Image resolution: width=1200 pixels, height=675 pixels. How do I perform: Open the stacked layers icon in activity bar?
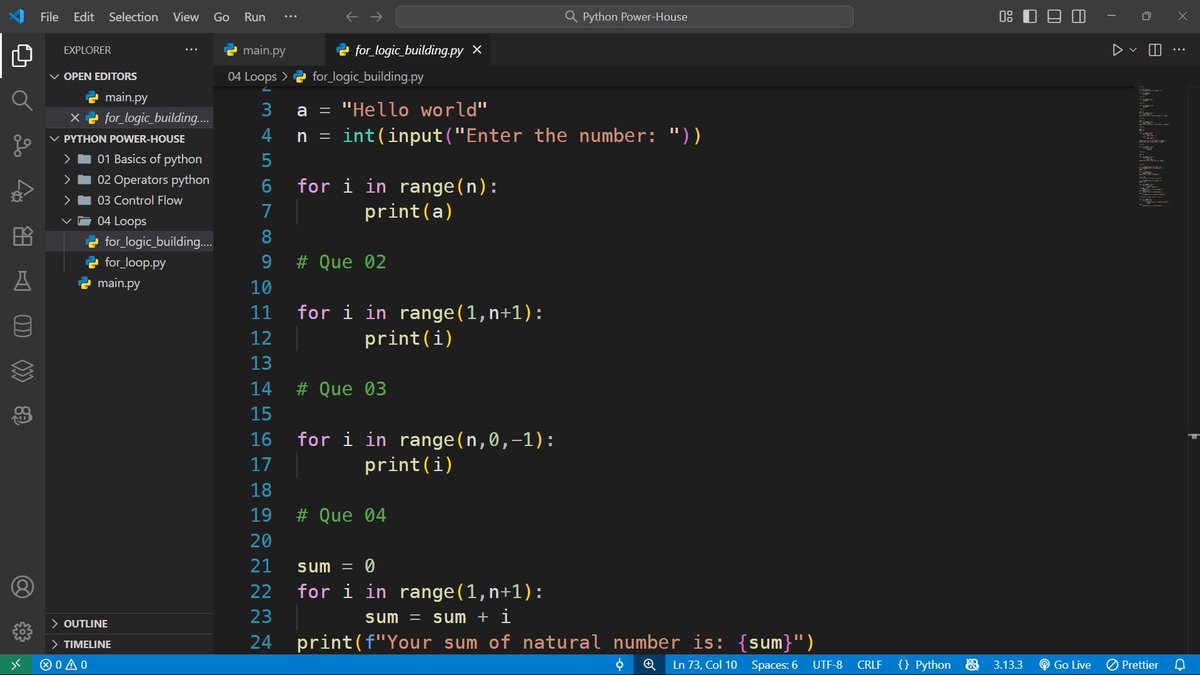[x=22, y=371]
